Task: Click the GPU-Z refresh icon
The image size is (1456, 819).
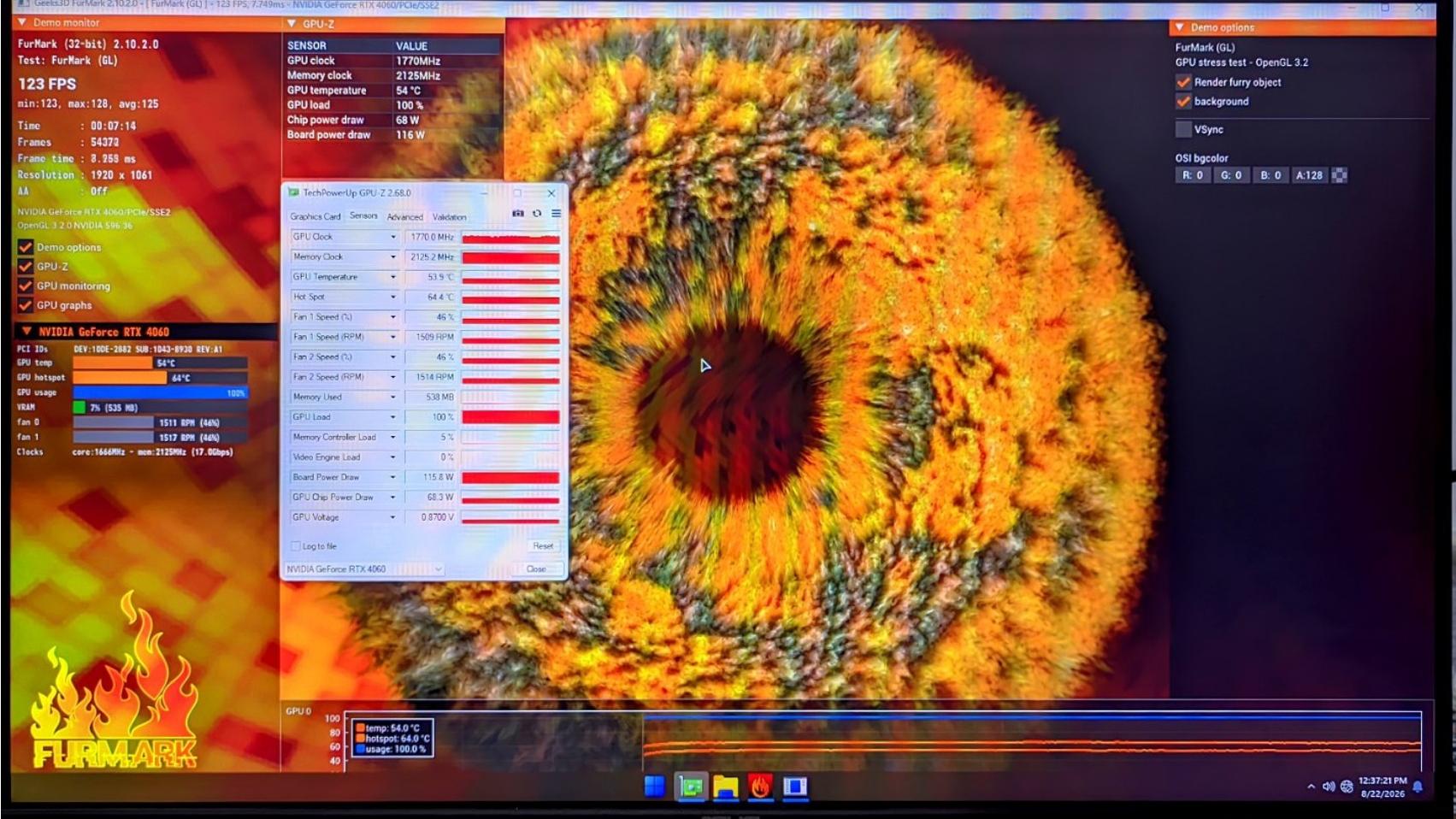Action: coord(537,214)
